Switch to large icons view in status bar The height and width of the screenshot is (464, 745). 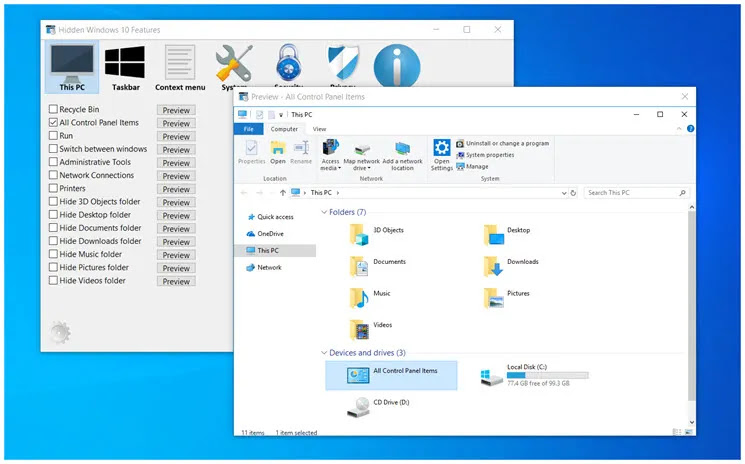[689, 432]
